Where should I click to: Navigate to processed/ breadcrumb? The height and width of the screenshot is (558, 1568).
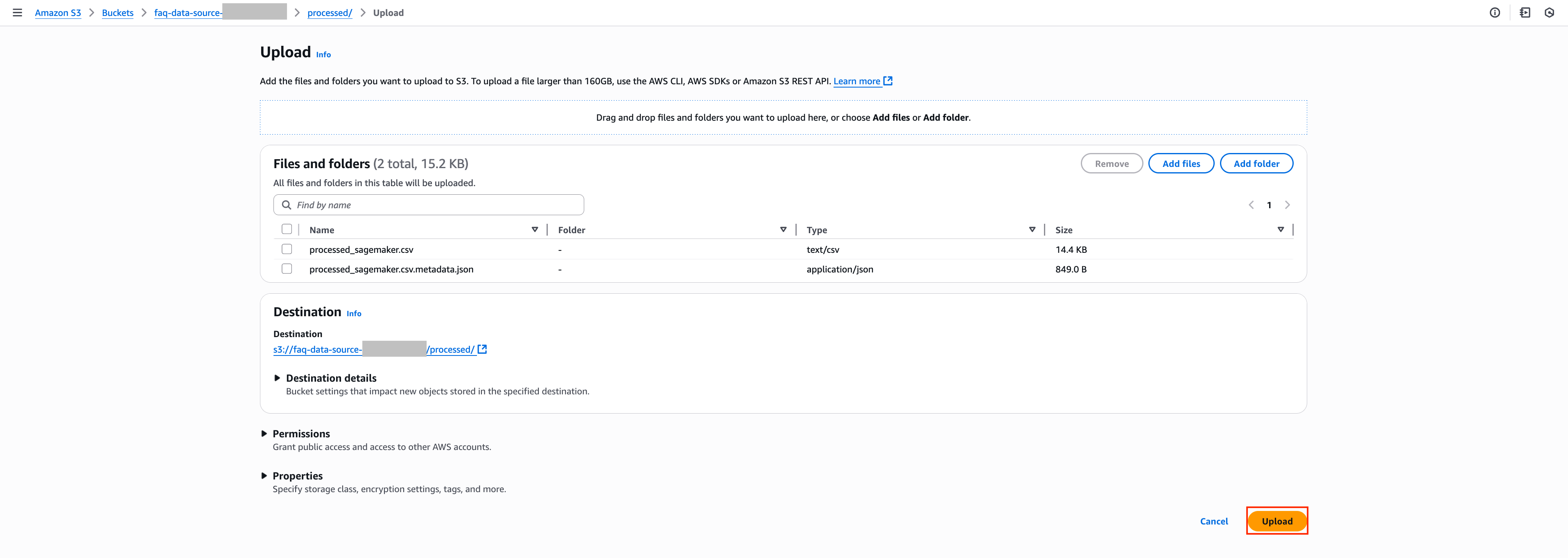[x=329, y=13]
